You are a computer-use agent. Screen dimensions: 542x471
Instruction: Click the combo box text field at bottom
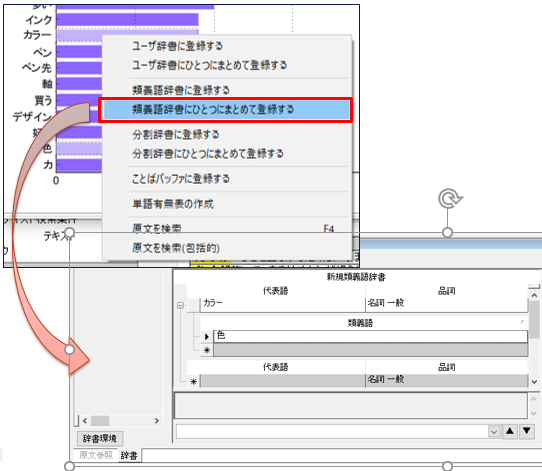coord(332,431)
